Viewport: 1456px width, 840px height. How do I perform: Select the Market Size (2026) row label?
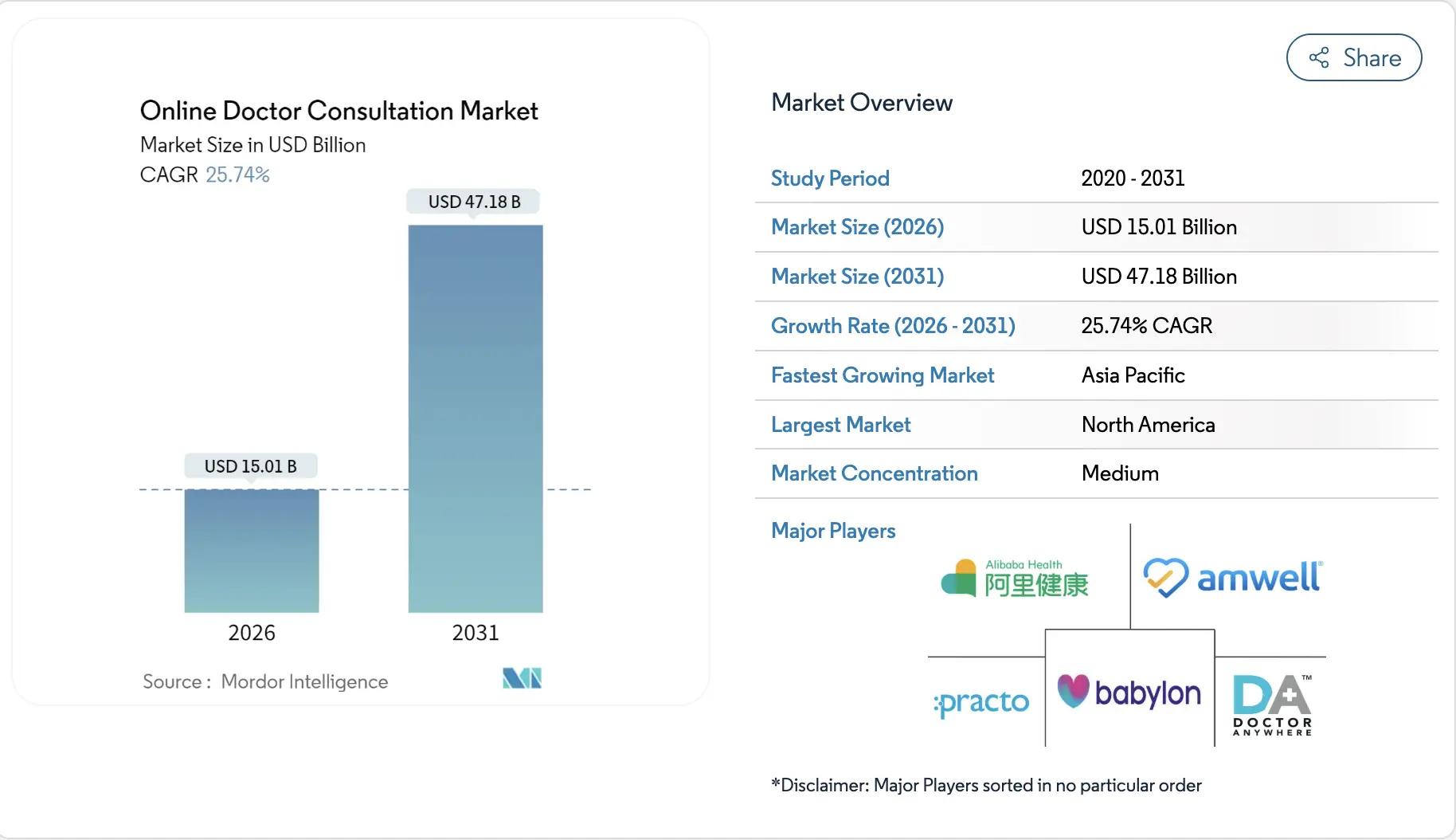point(857,227)
